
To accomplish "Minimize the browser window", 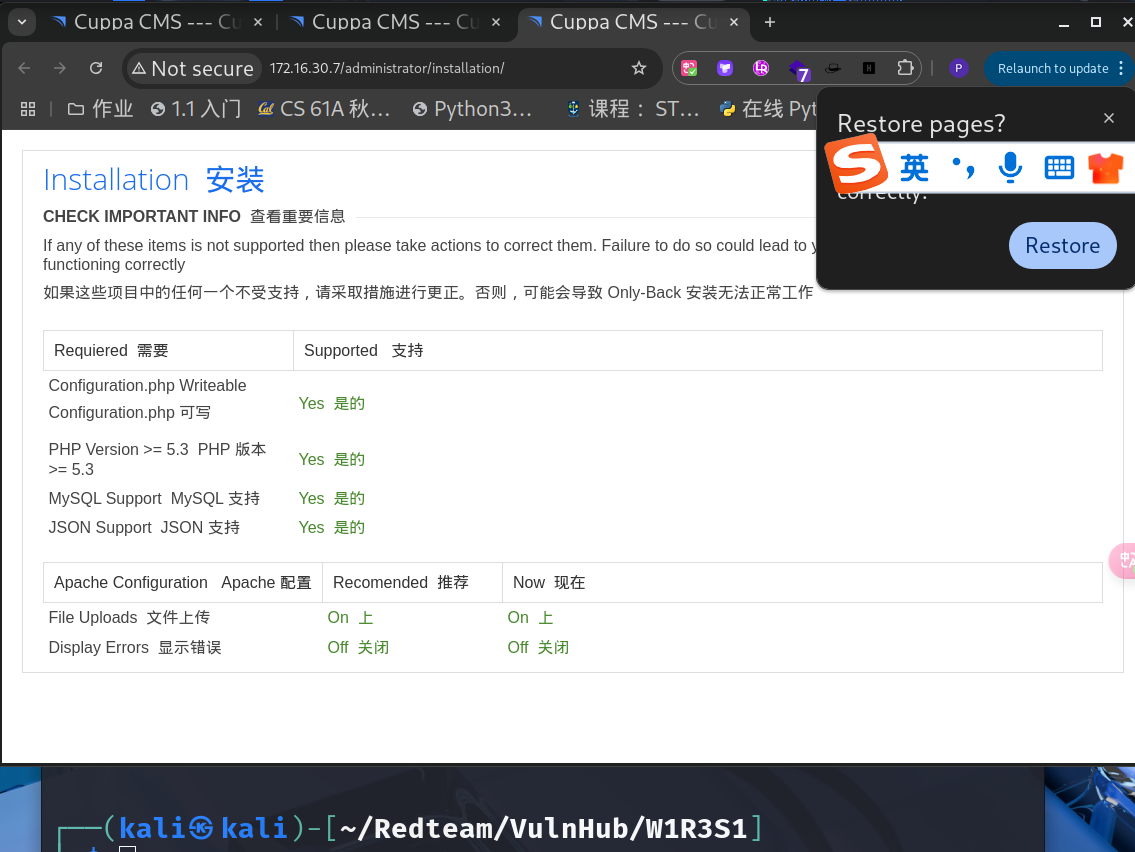I will tap(1063, 23).
